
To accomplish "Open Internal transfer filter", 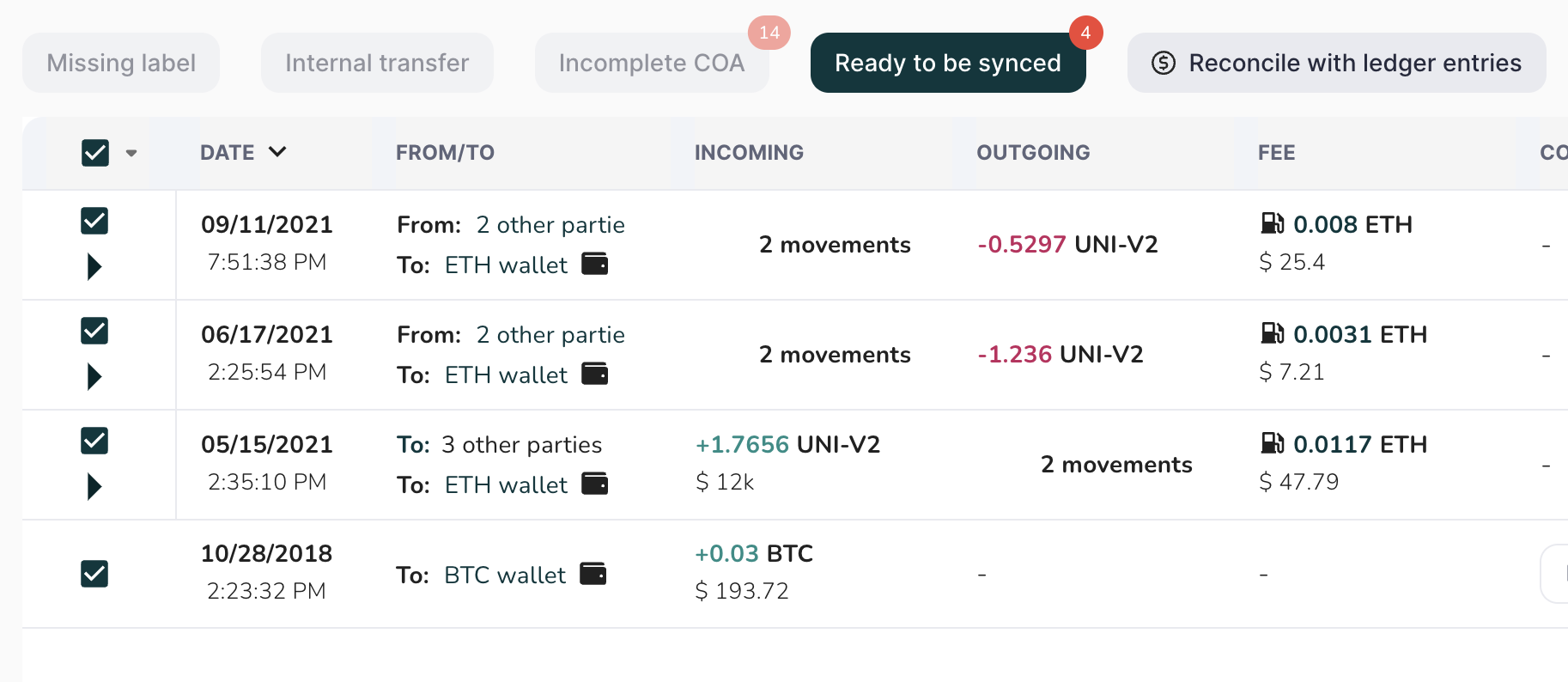I will (x=377, y=63).
